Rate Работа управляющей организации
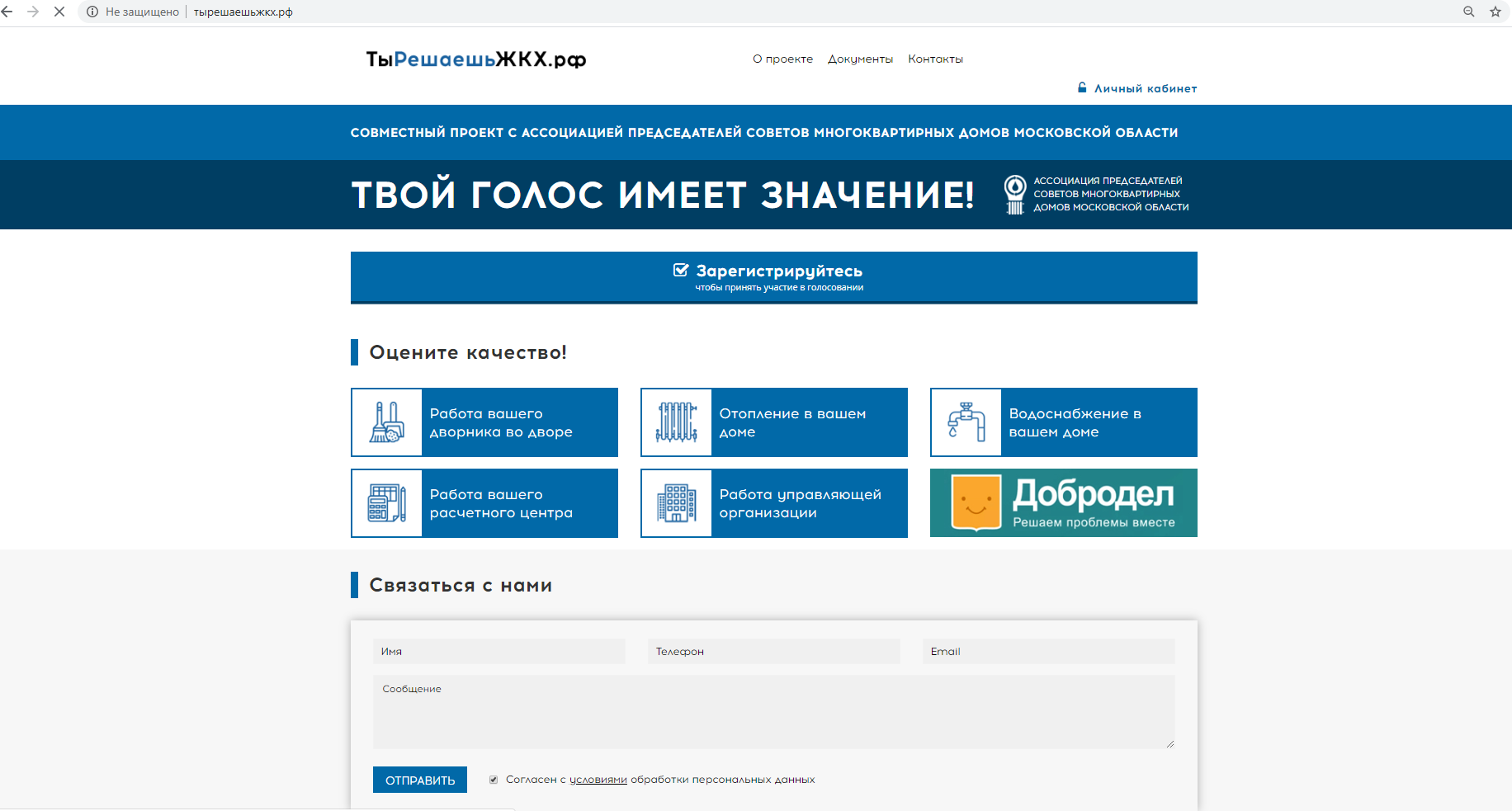 click(x=774, y=503)
